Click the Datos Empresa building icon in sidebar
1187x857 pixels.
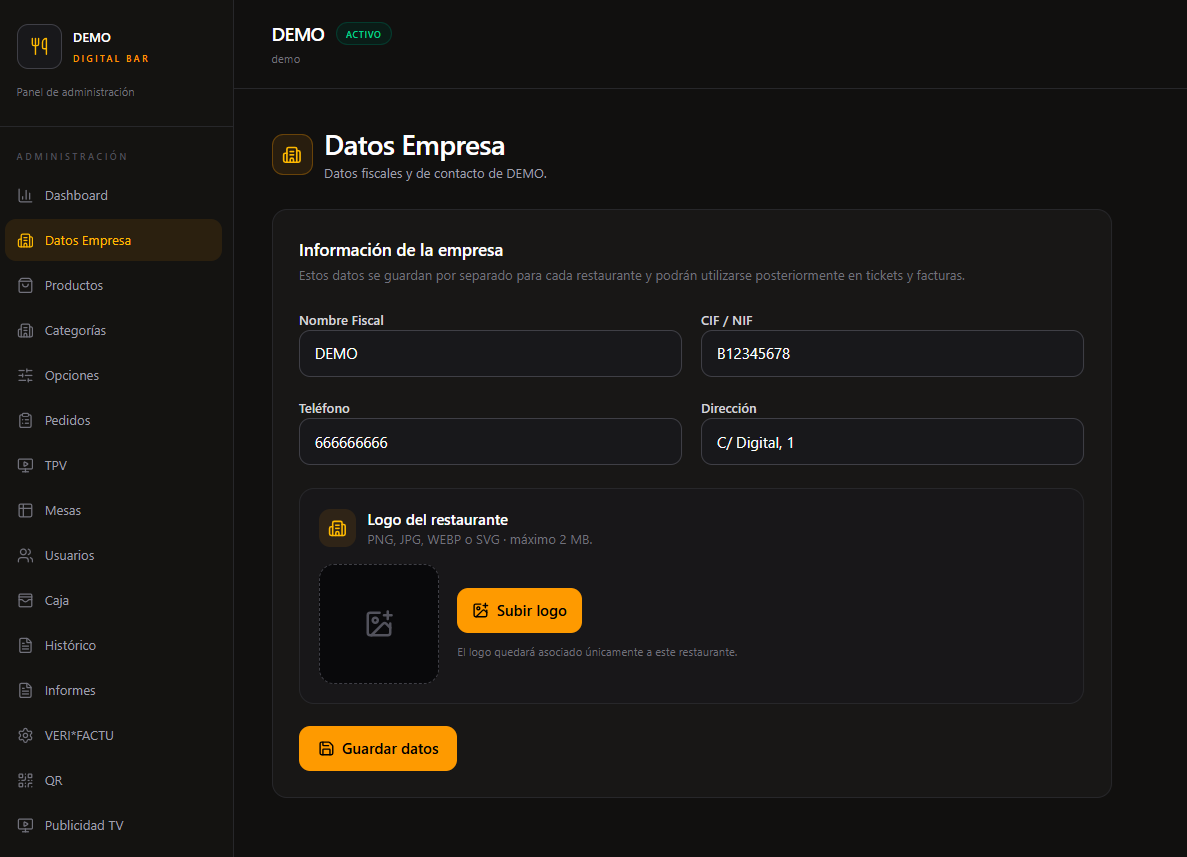pyautogui.click(x=25, y=241)
